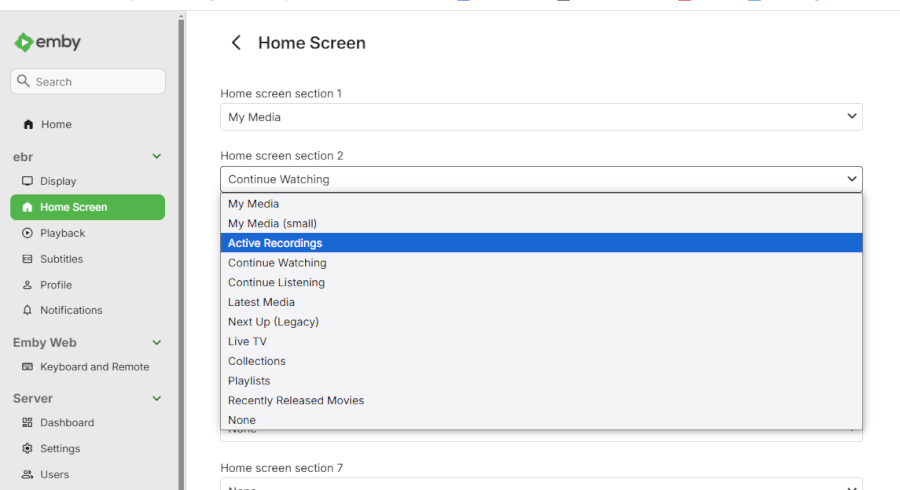Open the Users management page

(x=54, y=475)
